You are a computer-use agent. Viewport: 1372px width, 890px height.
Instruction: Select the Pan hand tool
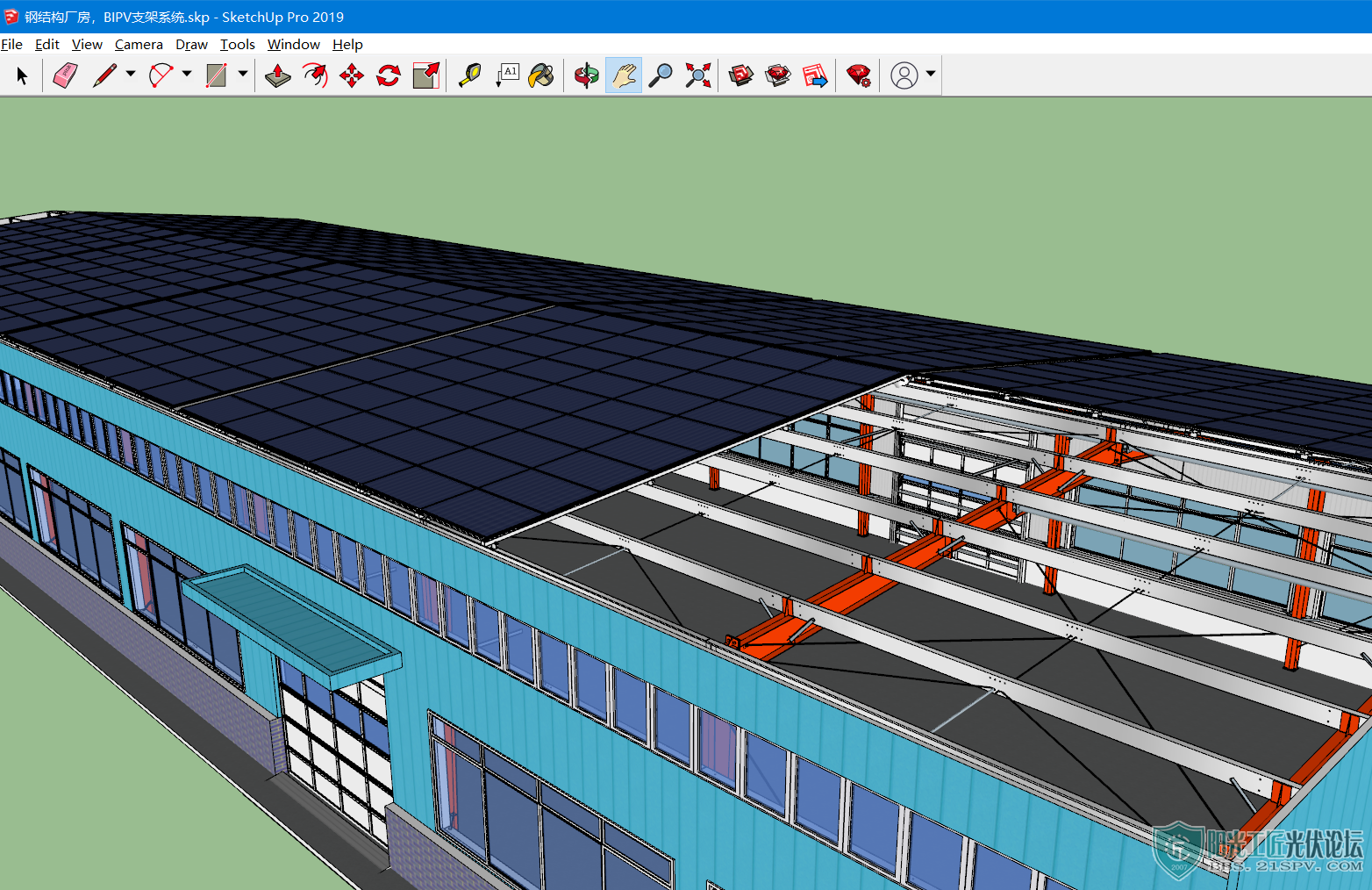pos(624,75)
